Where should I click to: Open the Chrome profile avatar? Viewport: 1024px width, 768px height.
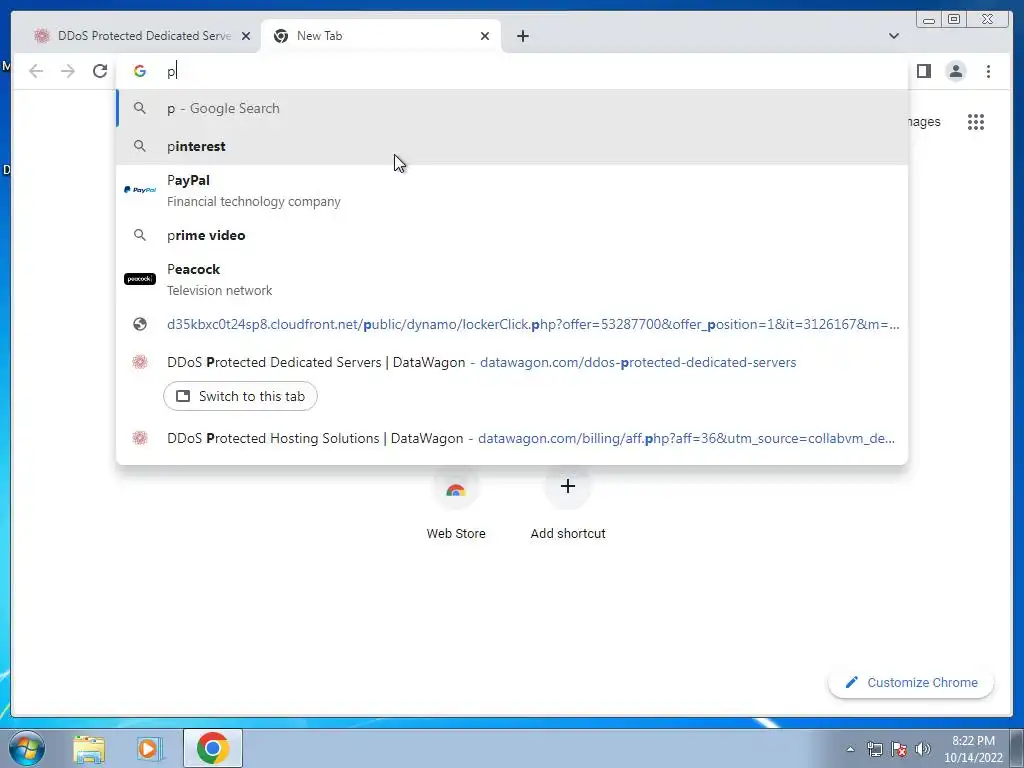[x=955, y=71]
